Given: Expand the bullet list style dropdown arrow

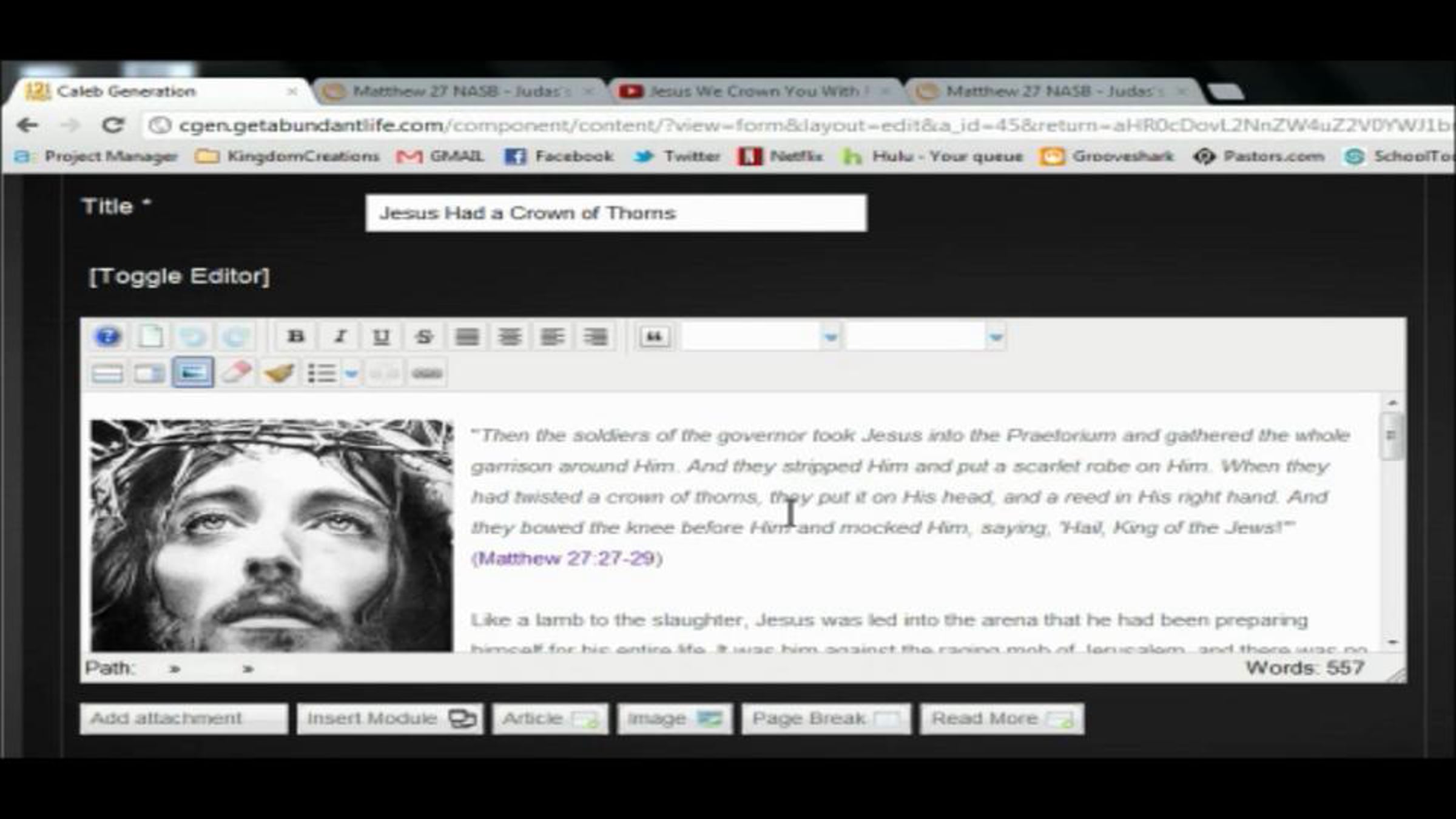Looking at the screenshot, I should pos(351,372).
